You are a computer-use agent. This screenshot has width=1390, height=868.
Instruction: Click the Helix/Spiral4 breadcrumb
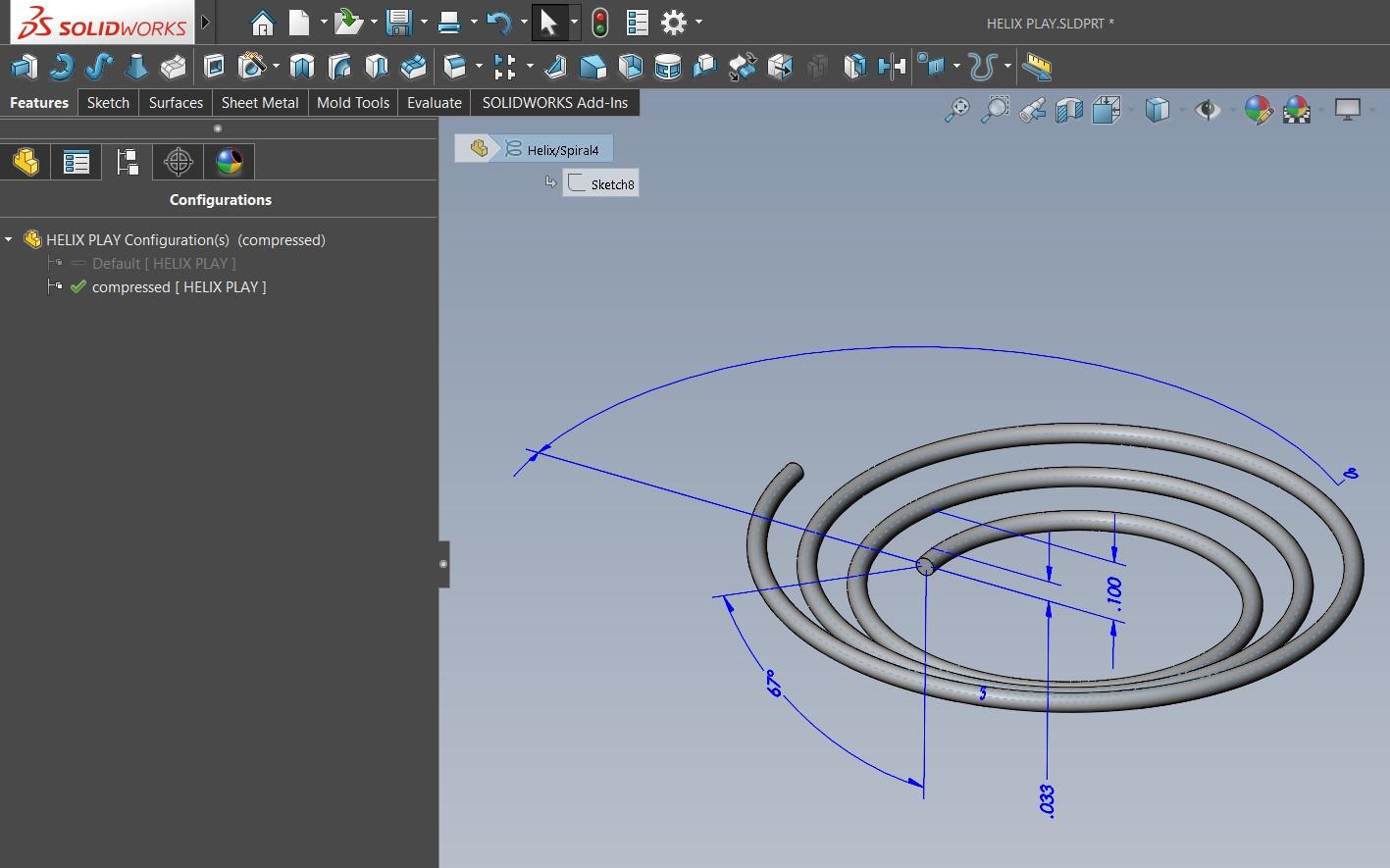point(561,150)
